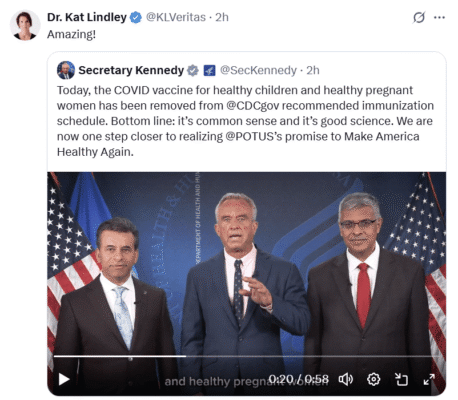The height and width of the screenshot is (400, 458).
Task: Click Dr. Kat Lindley's blue verified badge
Action: click(136, 17)
